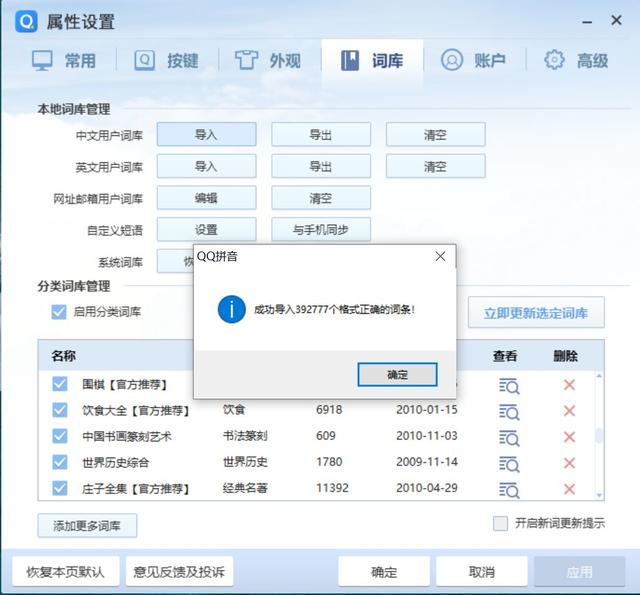Image resolution: width=640 pixels, height=595 pixels.
Task: Delete the 庄子全集 dictionary with red X
Action: (x=569, y=489)
